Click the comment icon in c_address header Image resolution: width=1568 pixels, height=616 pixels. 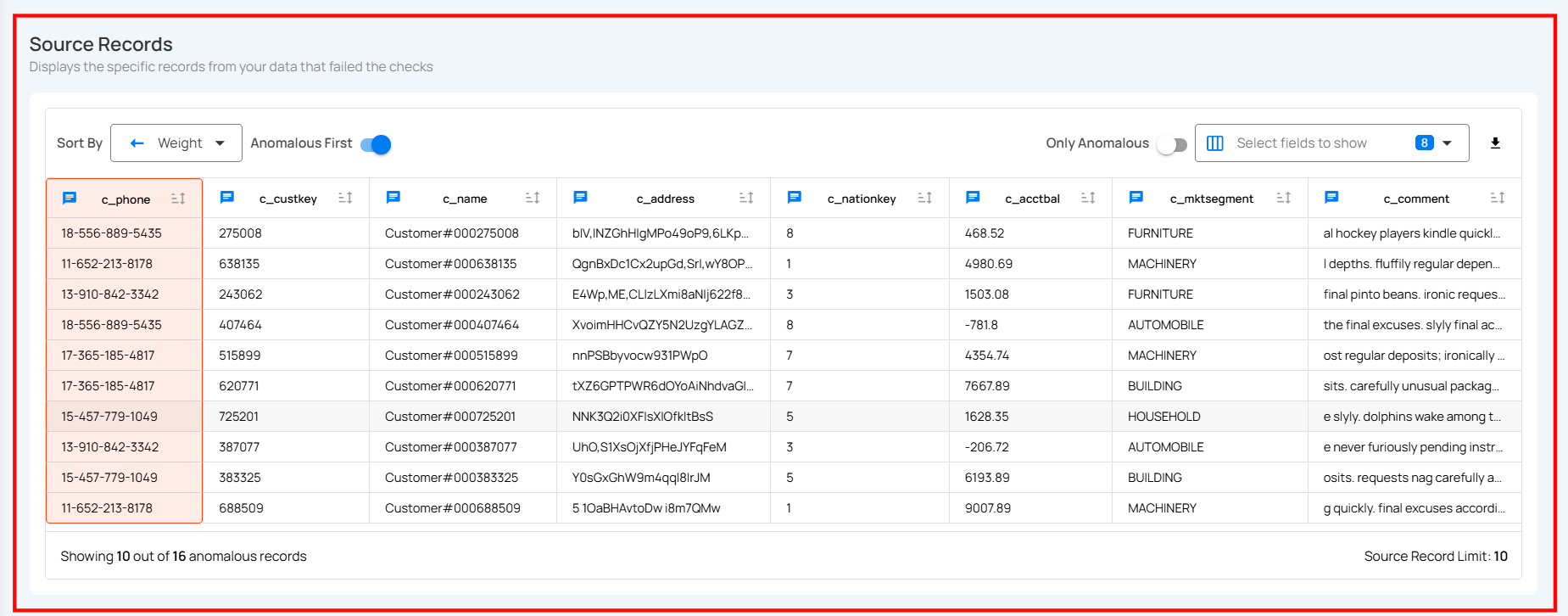tap(580, 198)
